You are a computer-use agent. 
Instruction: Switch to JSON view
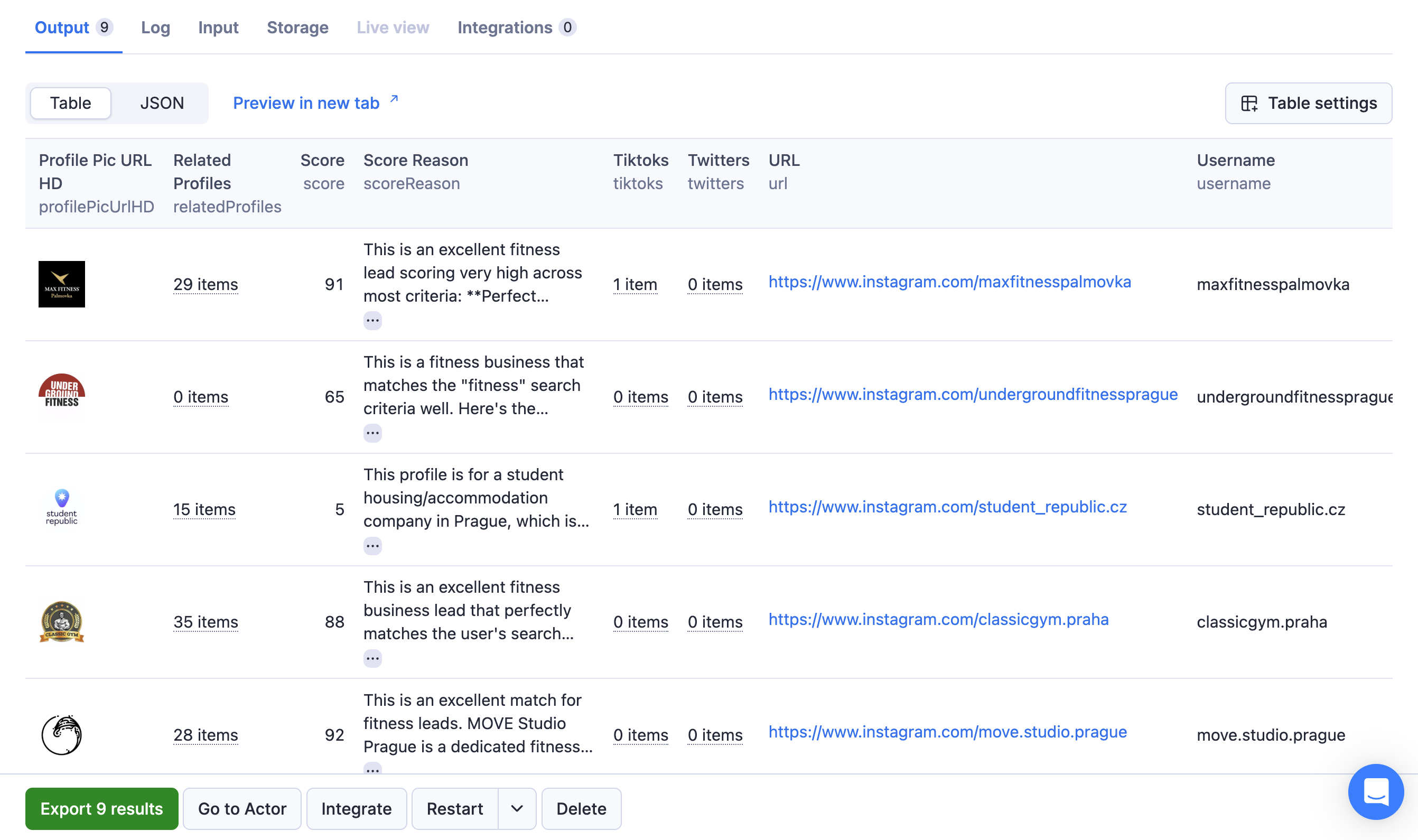[162, 103]
